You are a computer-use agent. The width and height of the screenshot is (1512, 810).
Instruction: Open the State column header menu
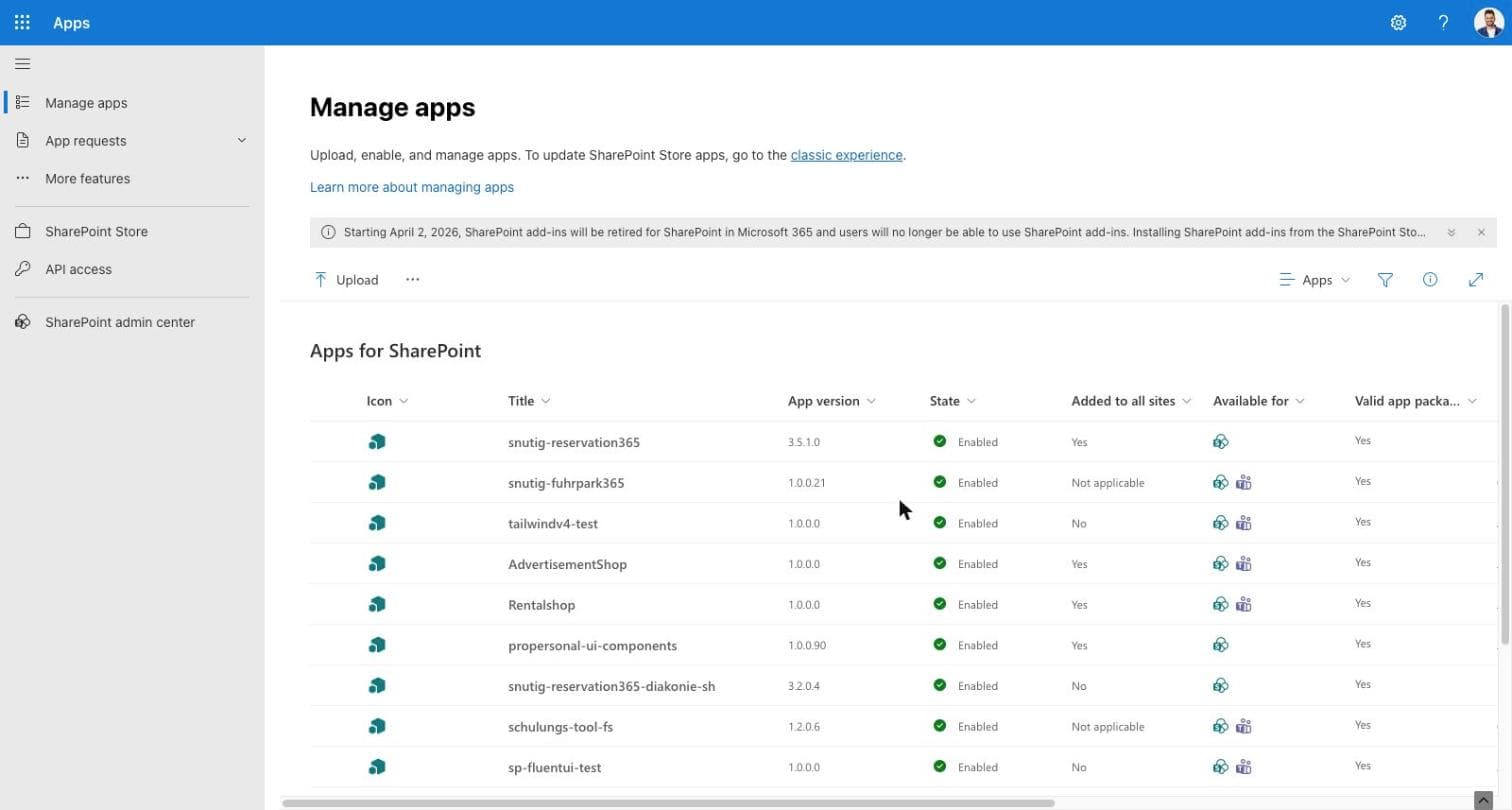point(953,401)
